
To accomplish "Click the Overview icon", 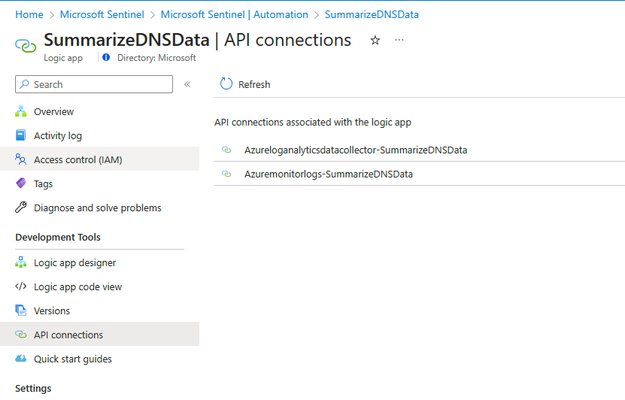I will pyautogui.click(x=21, y=112).
